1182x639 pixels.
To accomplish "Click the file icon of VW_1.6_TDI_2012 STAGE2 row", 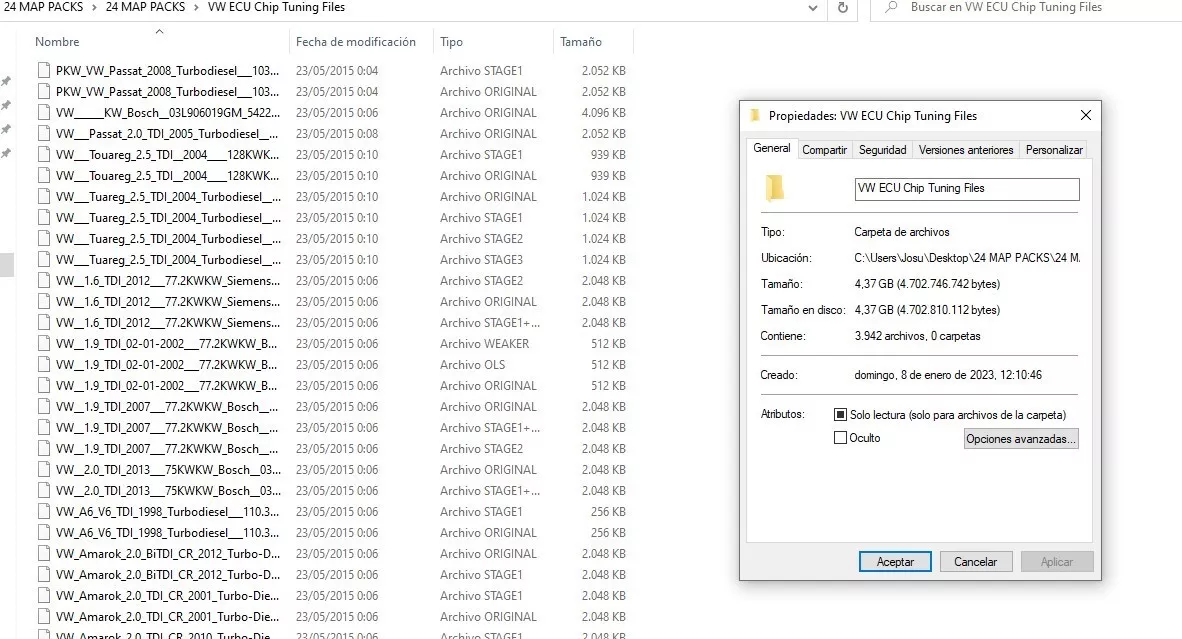I will (45, 281).
